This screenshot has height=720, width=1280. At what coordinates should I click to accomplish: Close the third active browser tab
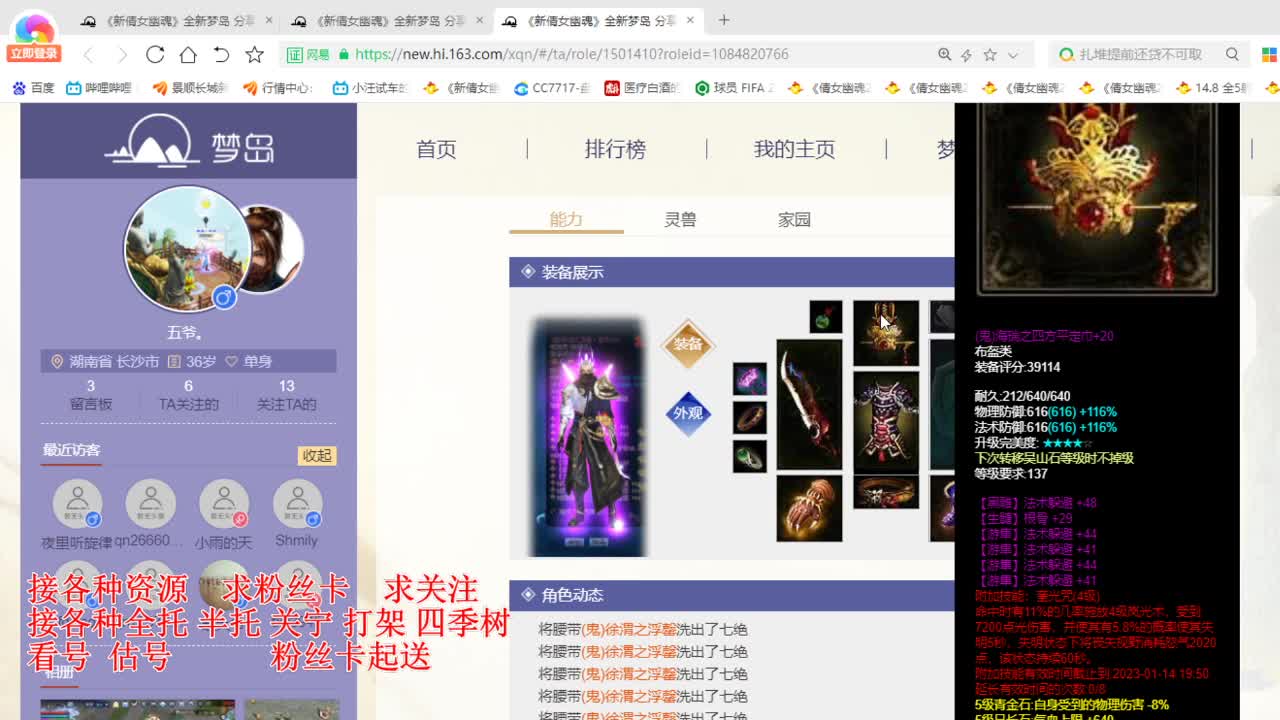point(692,20)
